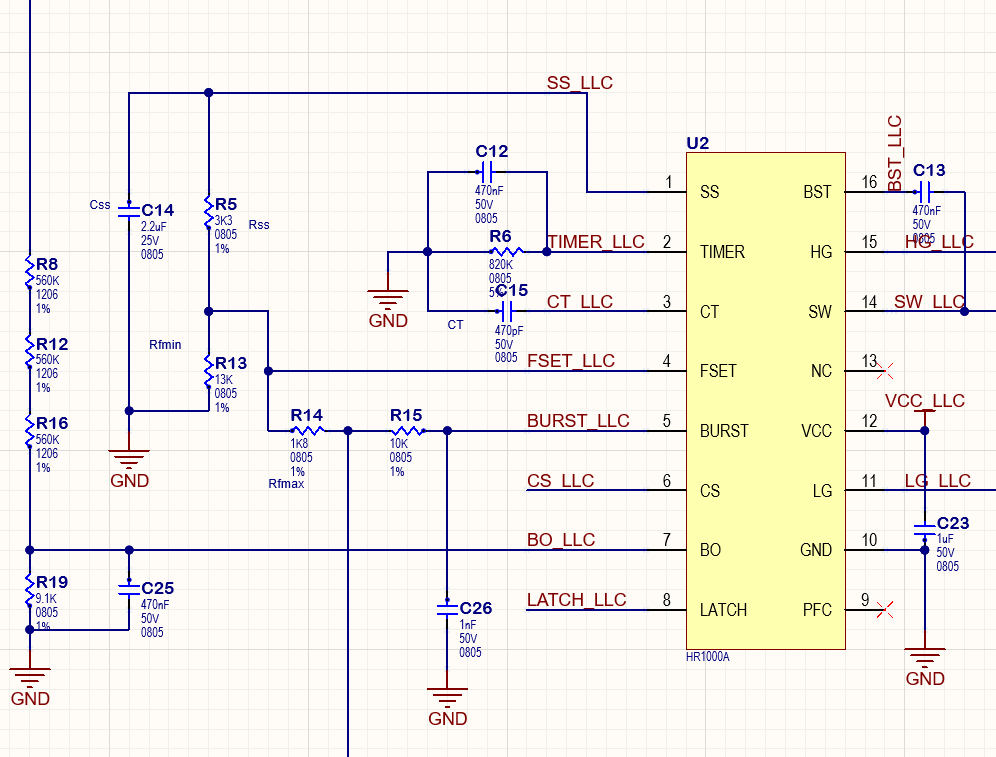Image resolution: width=996 pixels, height=757 pixels.
Task: Select the capacitor C12 symbol
Action: [488, 172]
